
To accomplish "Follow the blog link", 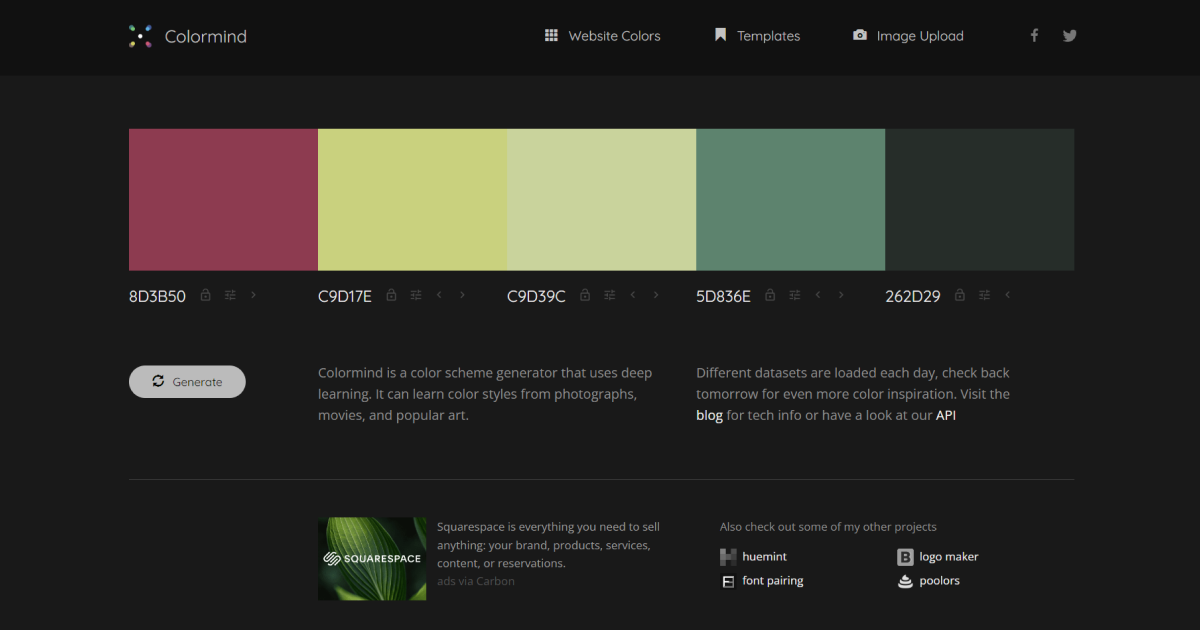I will tap(709, 415).
